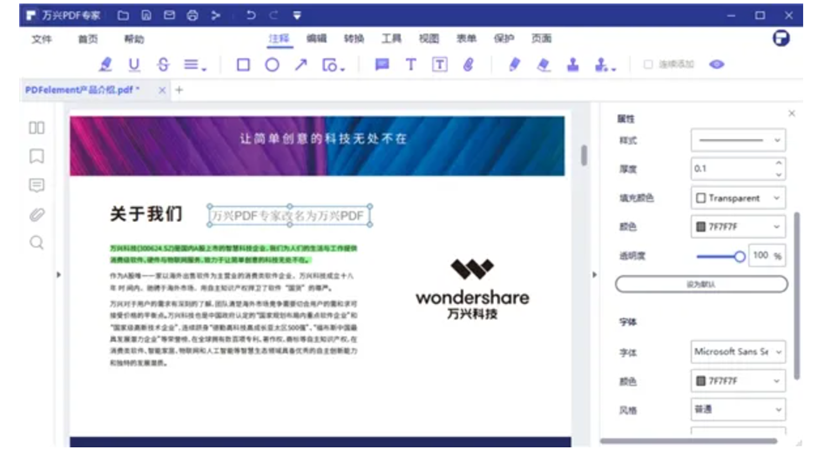Select the Typewriter text tool
Screen dimensions: 831x463
[x=411, y=65]
